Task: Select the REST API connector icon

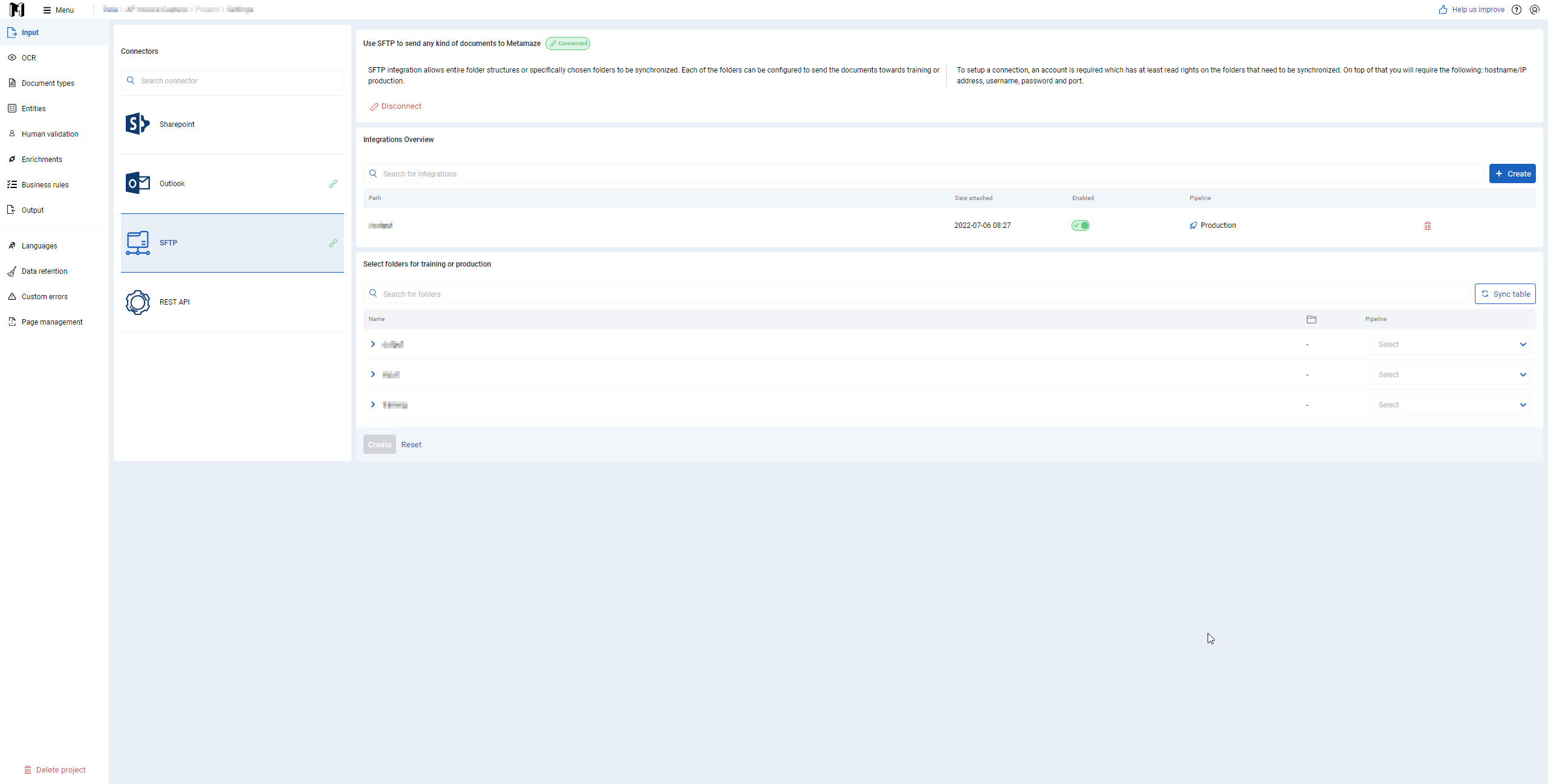Action: pos(138,302)
